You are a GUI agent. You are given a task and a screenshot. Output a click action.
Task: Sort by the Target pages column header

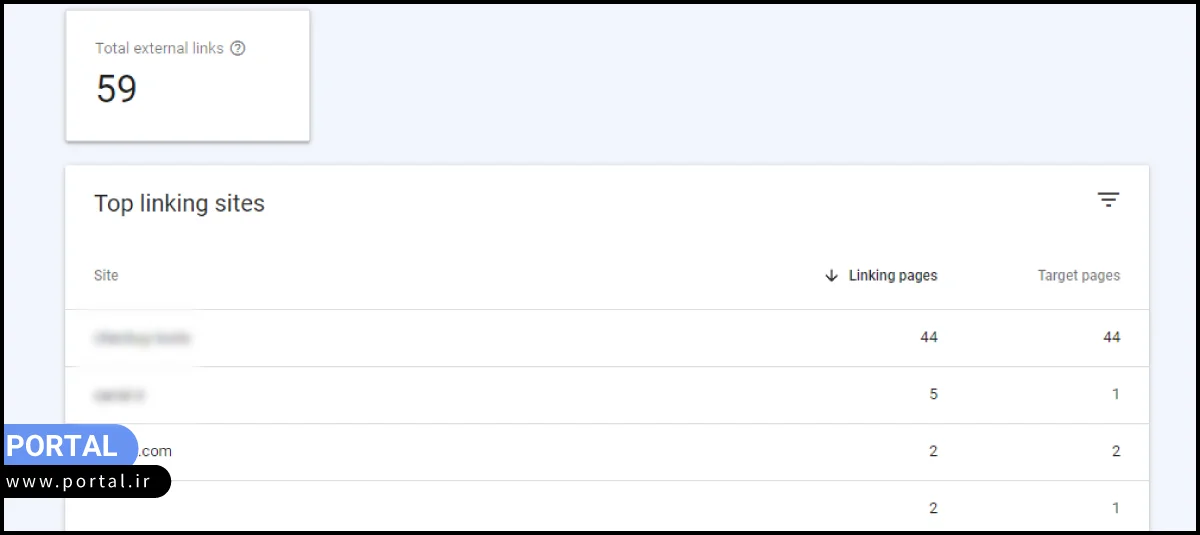[1078, 276]
